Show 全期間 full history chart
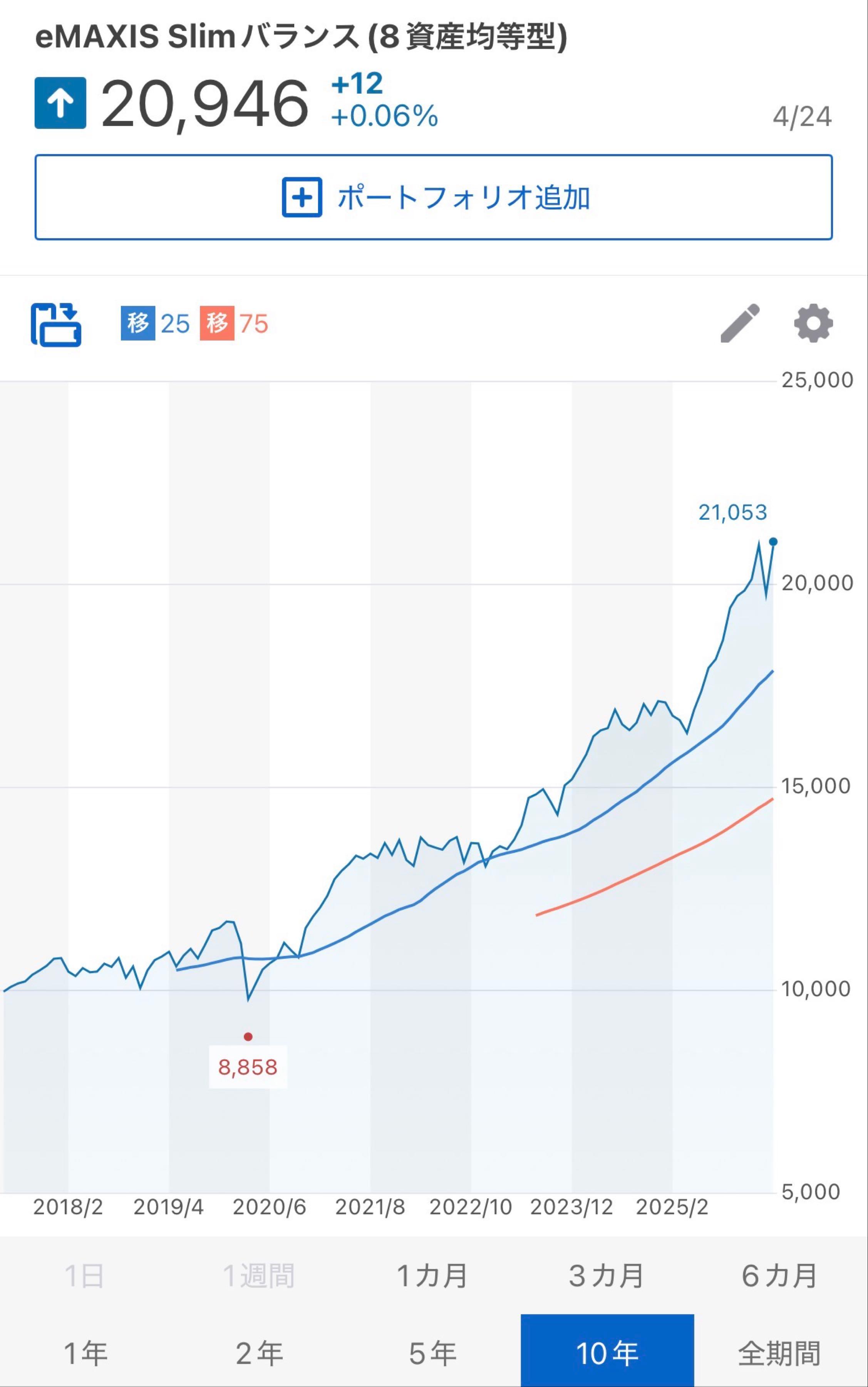The height and width of the screenshot is (1387, 868). tap(781, 1353)
